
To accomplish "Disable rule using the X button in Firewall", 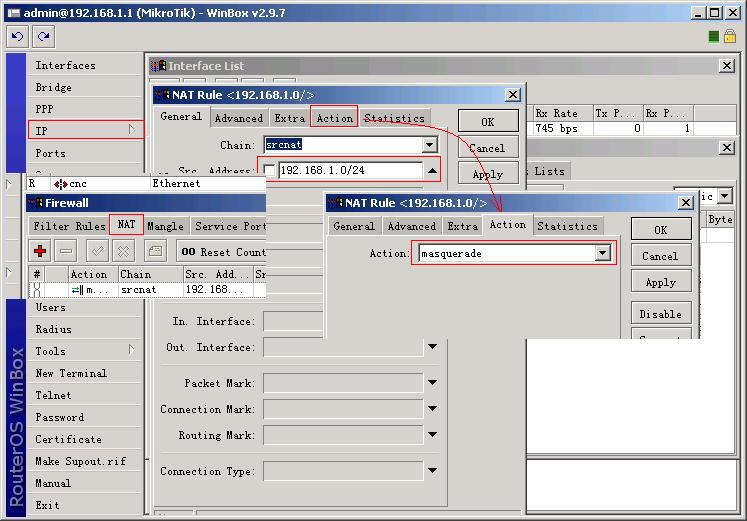I will pos(123,251).
